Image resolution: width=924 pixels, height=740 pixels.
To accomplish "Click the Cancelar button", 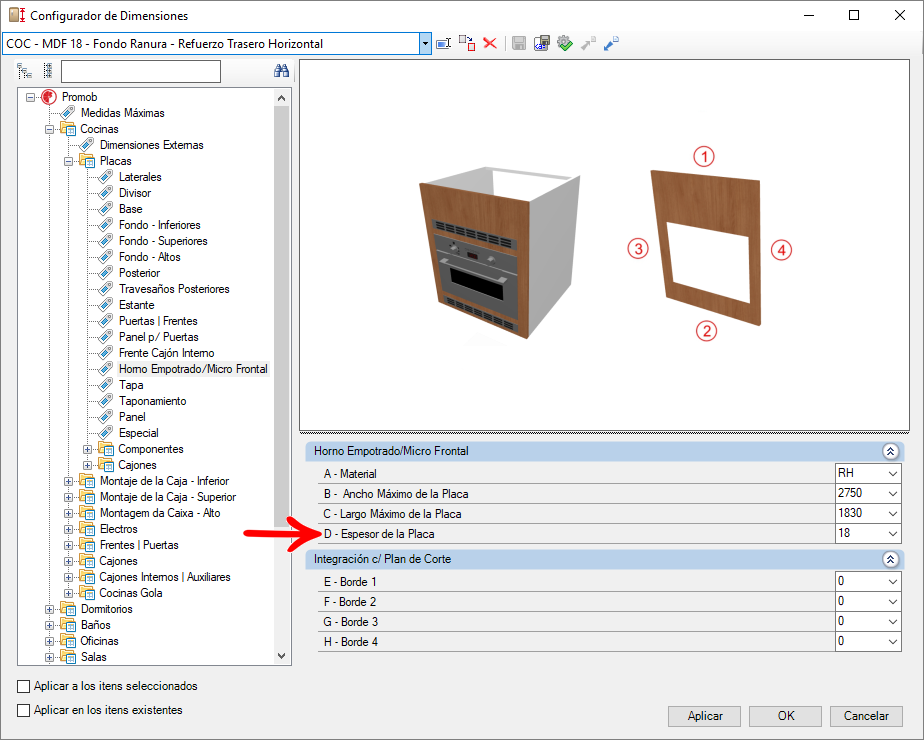I will (x=866, y=716).
